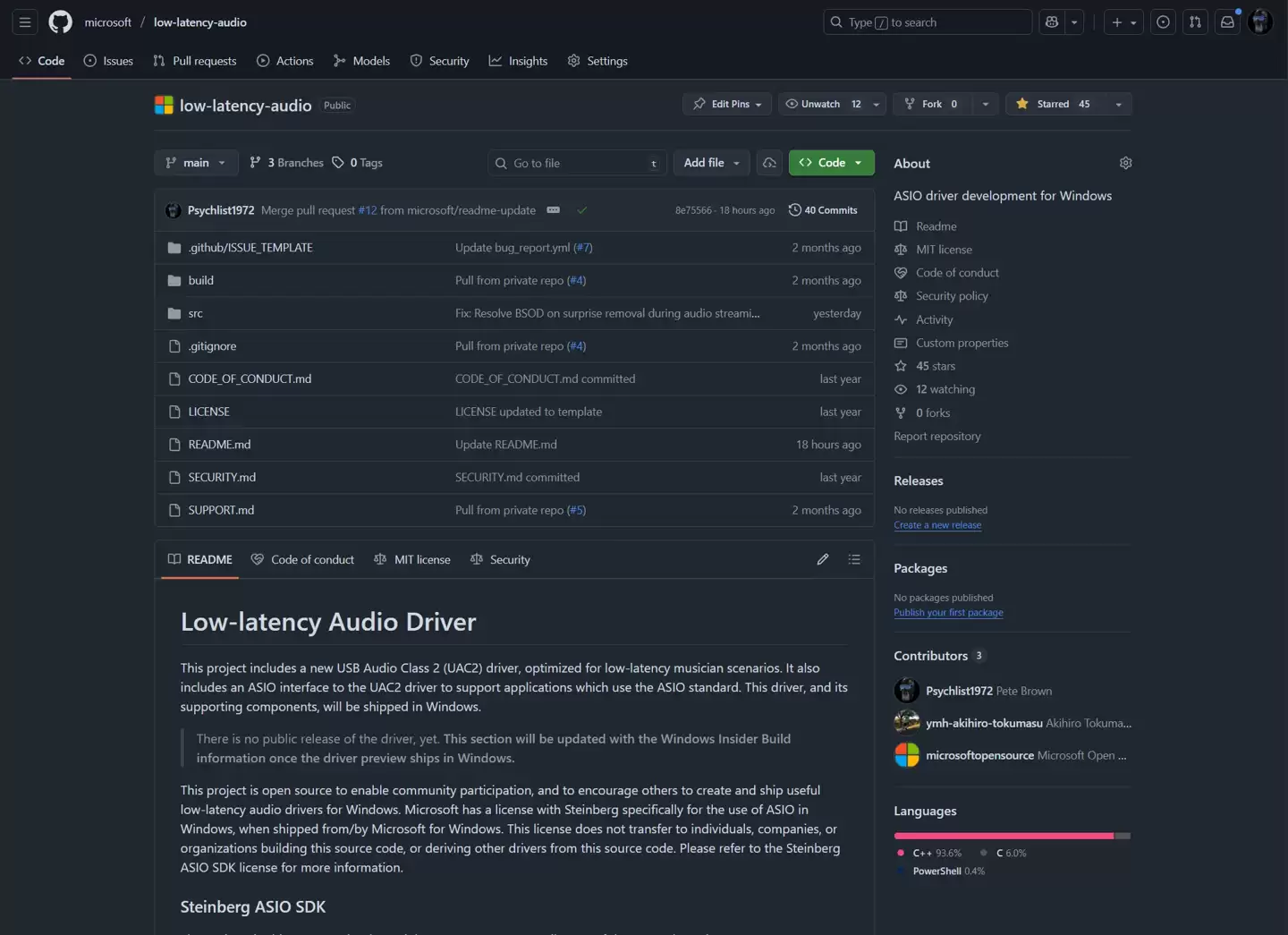Open the Copilot icon in header
The image size is (1288, 935).
[x=1052, y=22]
